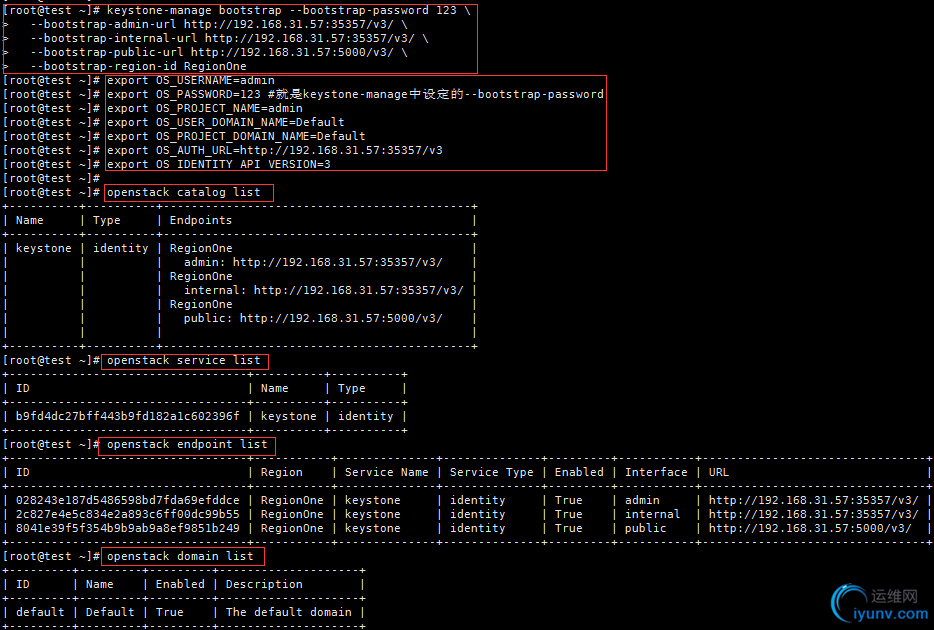Screen dimensions: 934x630
Task: Click the 'export OS_AUTH_URL' line
Action: coord(275,150)
